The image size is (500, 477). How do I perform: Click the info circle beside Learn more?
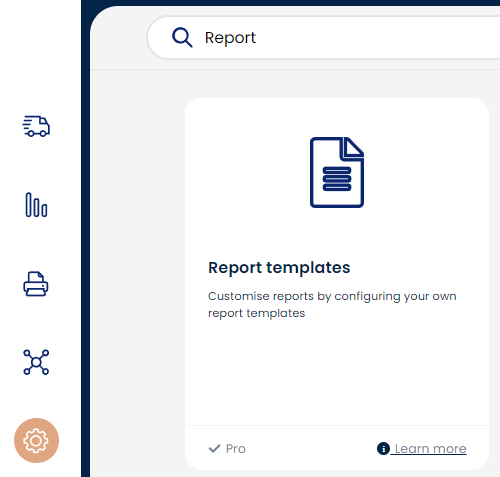pyautogui.click(x=383, y=448)
